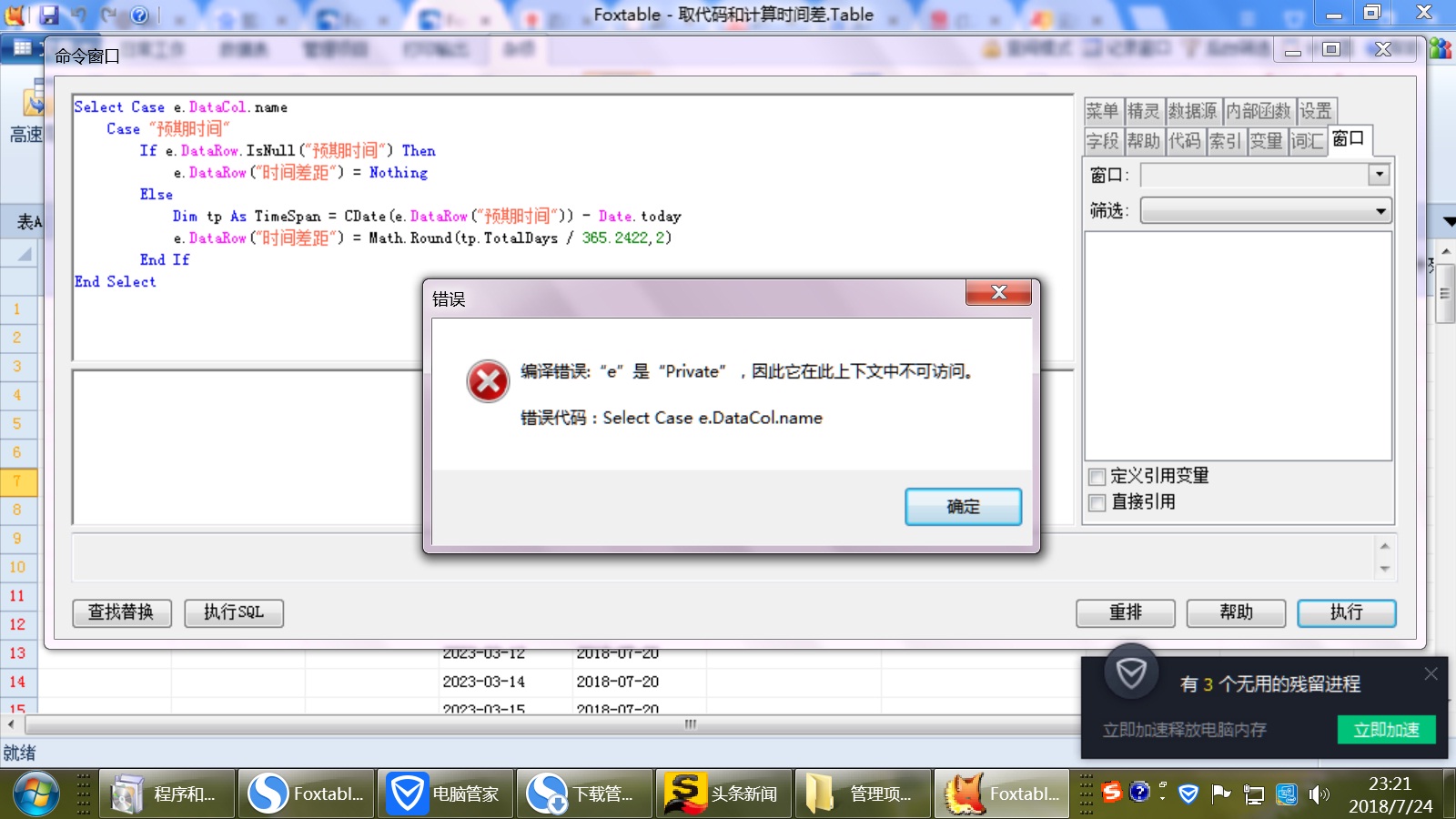Click the 查找替换 button
Screen dimensions: 1456x819
click(121, 612)
